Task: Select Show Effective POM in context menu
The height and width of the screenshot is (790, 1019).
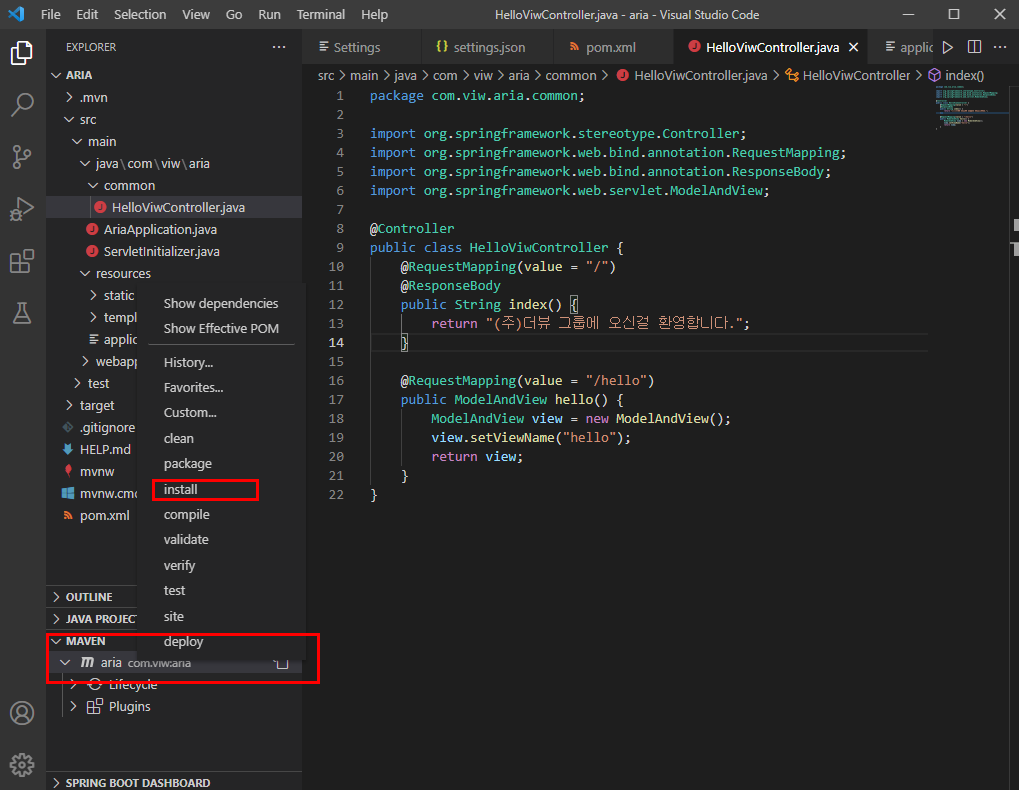Action: [221, 328]
